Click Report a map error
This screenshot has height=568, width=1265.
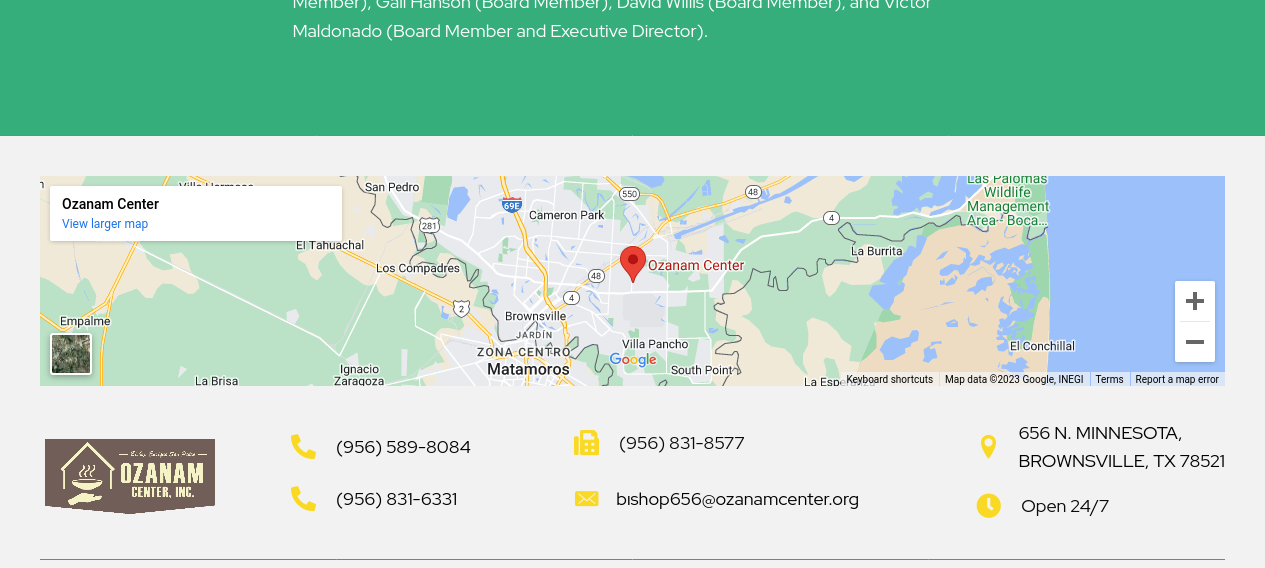(x=1177, y=380)
